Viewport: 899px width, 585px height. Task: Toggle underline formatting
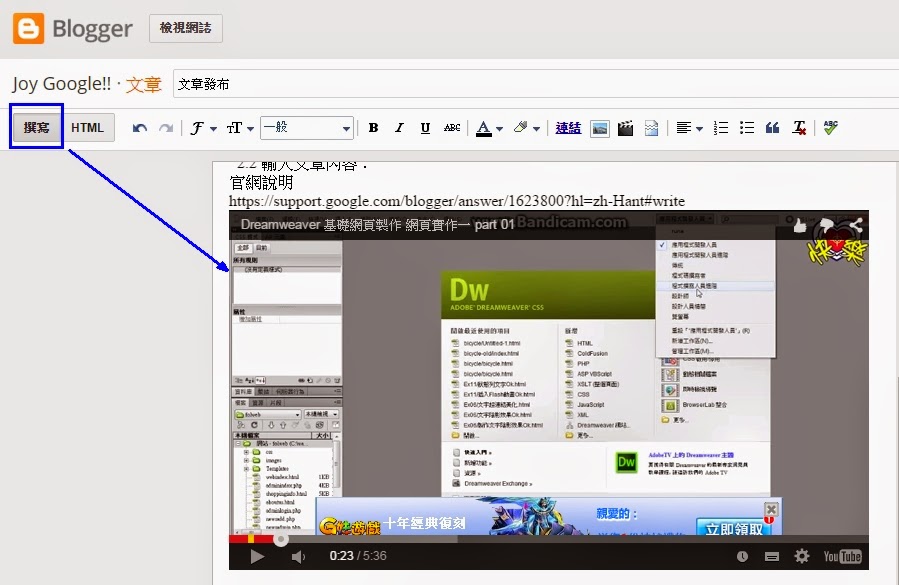pos(425,128)
